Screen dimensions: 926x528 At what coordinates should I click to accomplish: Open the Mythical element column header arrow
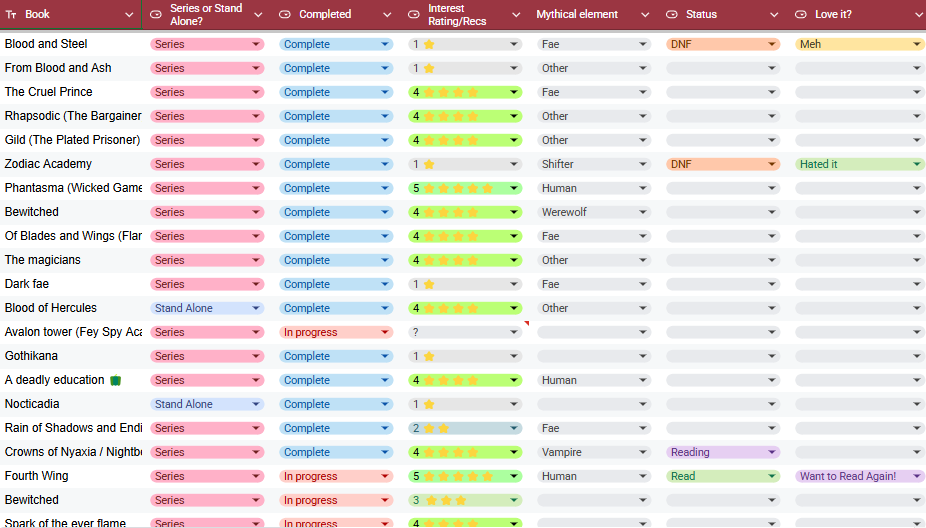pyautogui.click(x=641, y=15)
